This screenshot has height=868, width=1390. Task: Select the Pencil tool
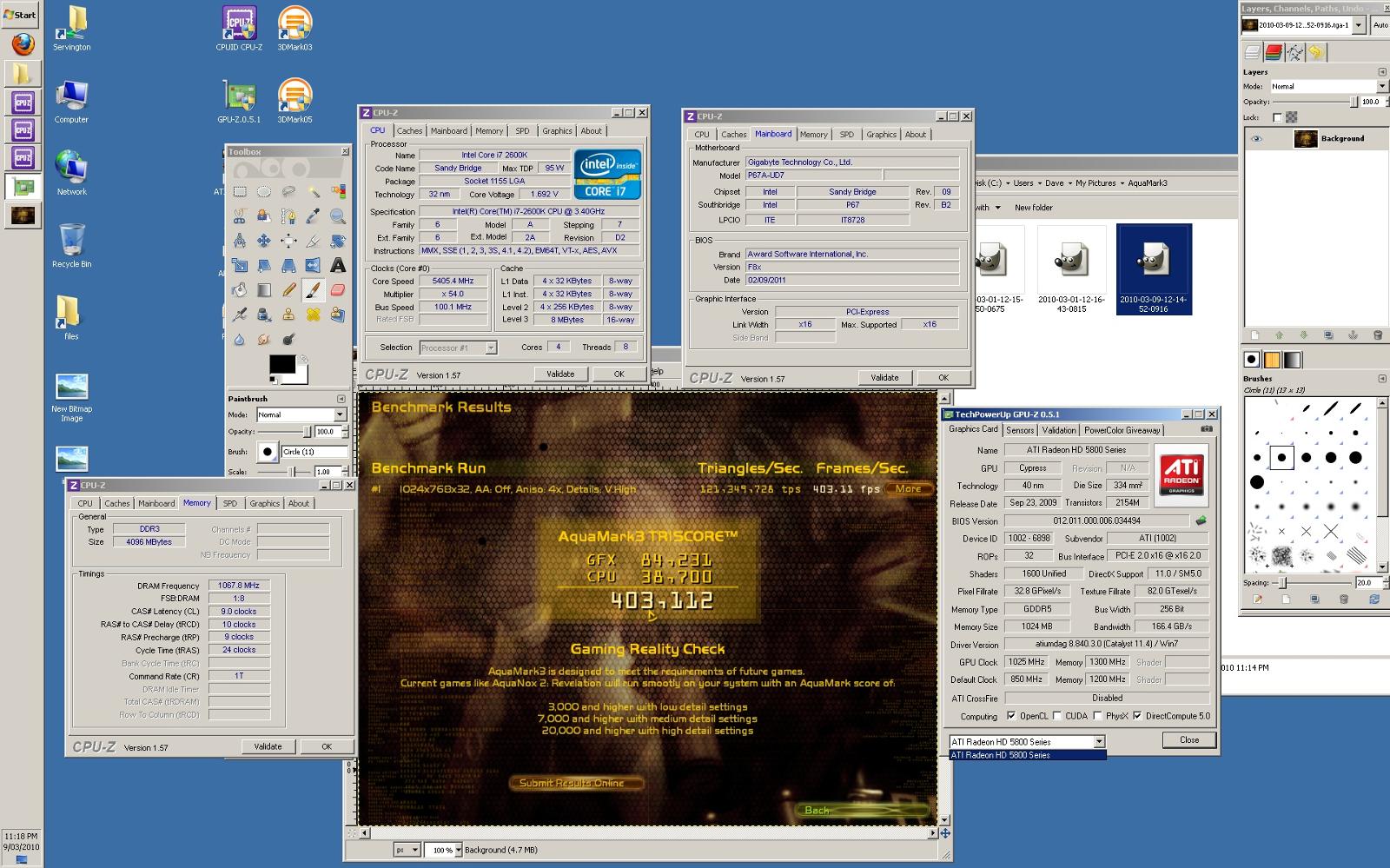coord(288,290)
